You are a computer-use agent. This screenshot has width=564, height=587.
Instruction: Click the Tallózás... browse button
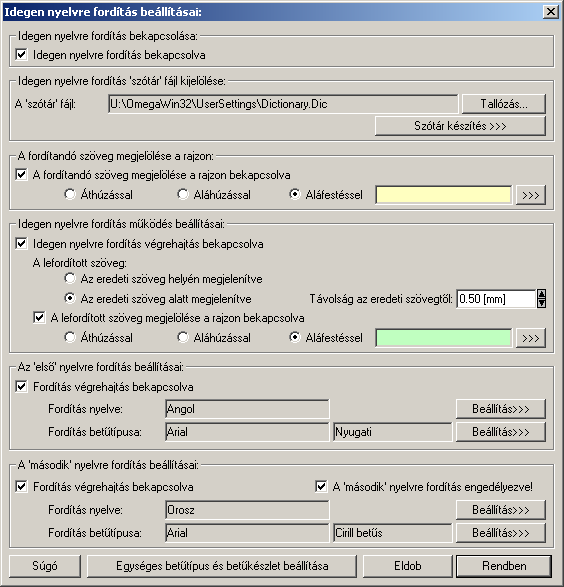coord(504,104)
